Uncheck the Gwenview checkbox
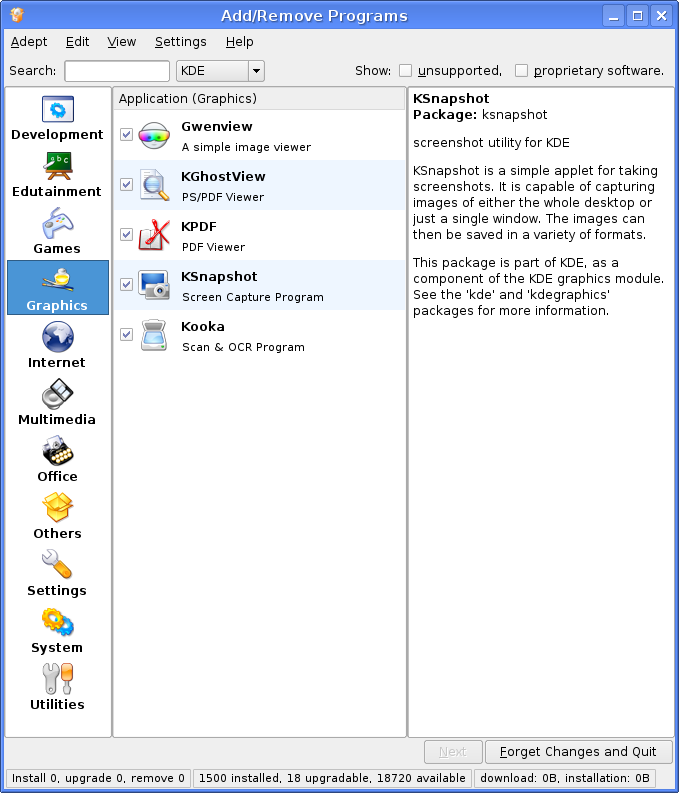The height and width of the screenshot is (793, 679). coord(126,134)
